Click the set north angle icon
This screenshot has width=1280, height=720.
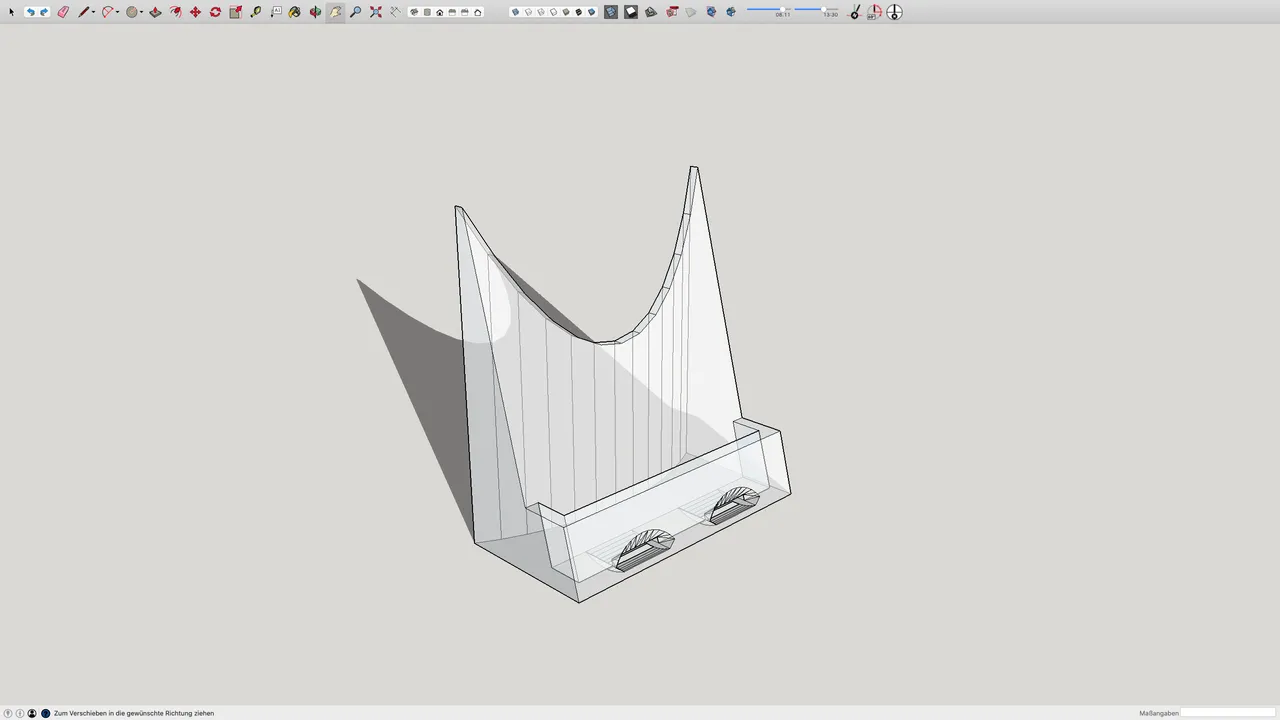[x=875, y=12]
